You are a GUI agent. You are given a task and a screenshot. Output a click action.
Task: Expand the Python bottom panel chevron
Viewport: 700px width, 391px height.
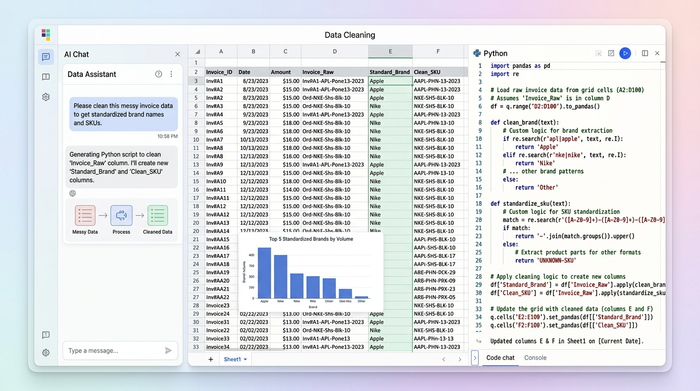point(475,358)
